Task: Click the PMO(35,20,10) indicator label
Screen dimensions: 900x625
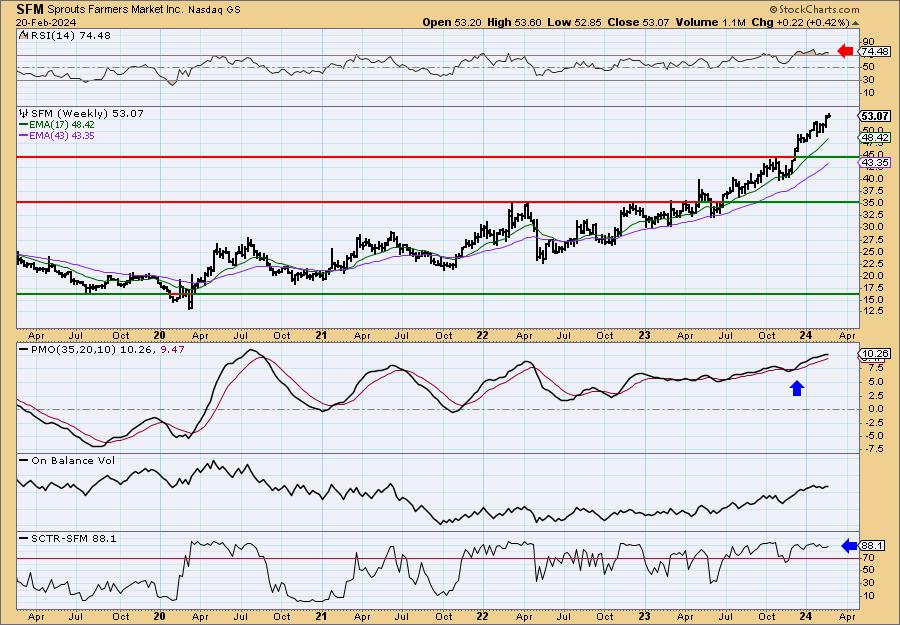Action: pyautogui.click(x=73, y=350)
